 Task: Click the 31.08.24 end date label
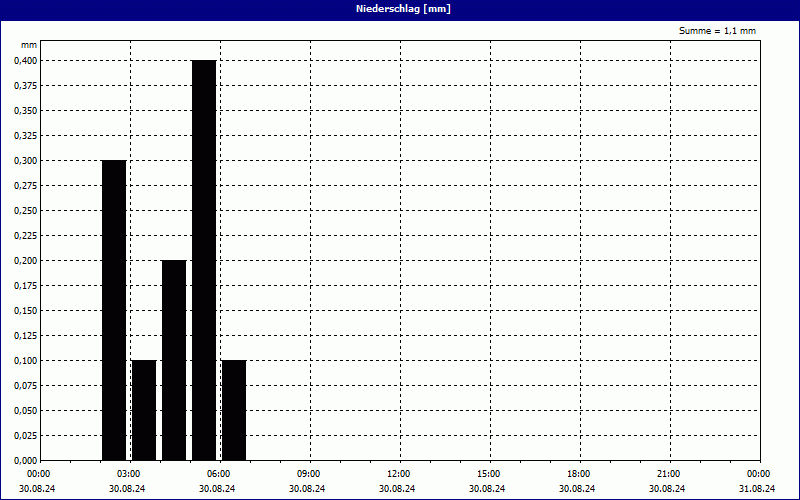[758, 489]
